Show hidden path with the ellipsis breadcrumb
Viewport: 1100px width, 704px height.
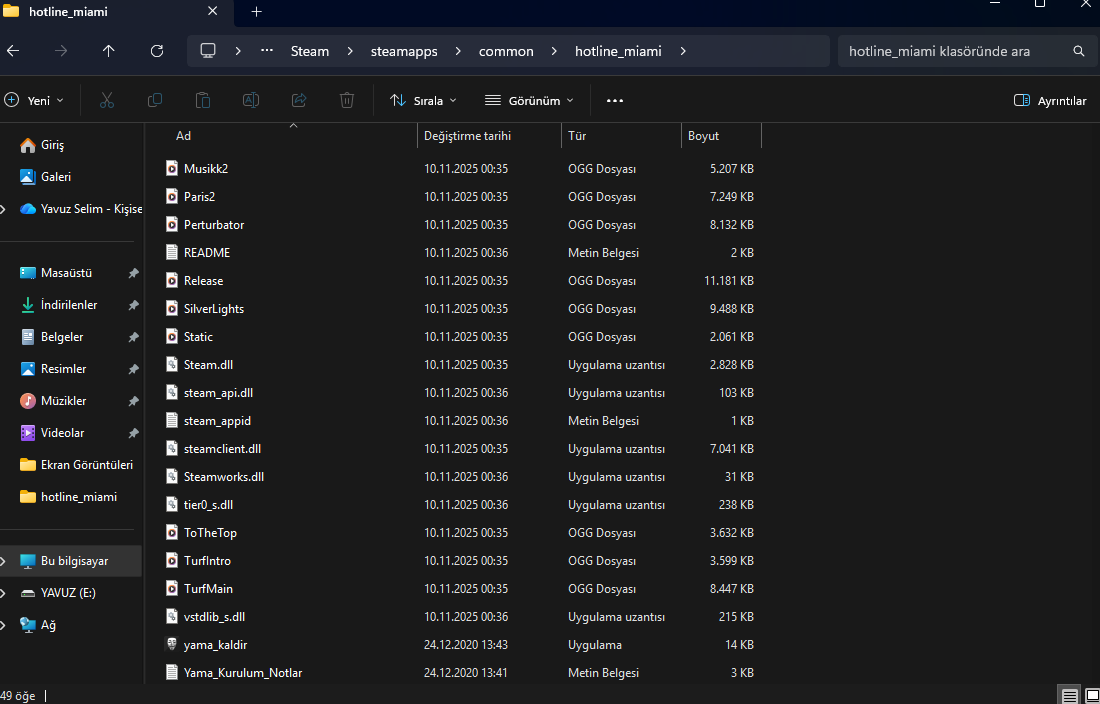pyautogui.click(x=267, y=51)
